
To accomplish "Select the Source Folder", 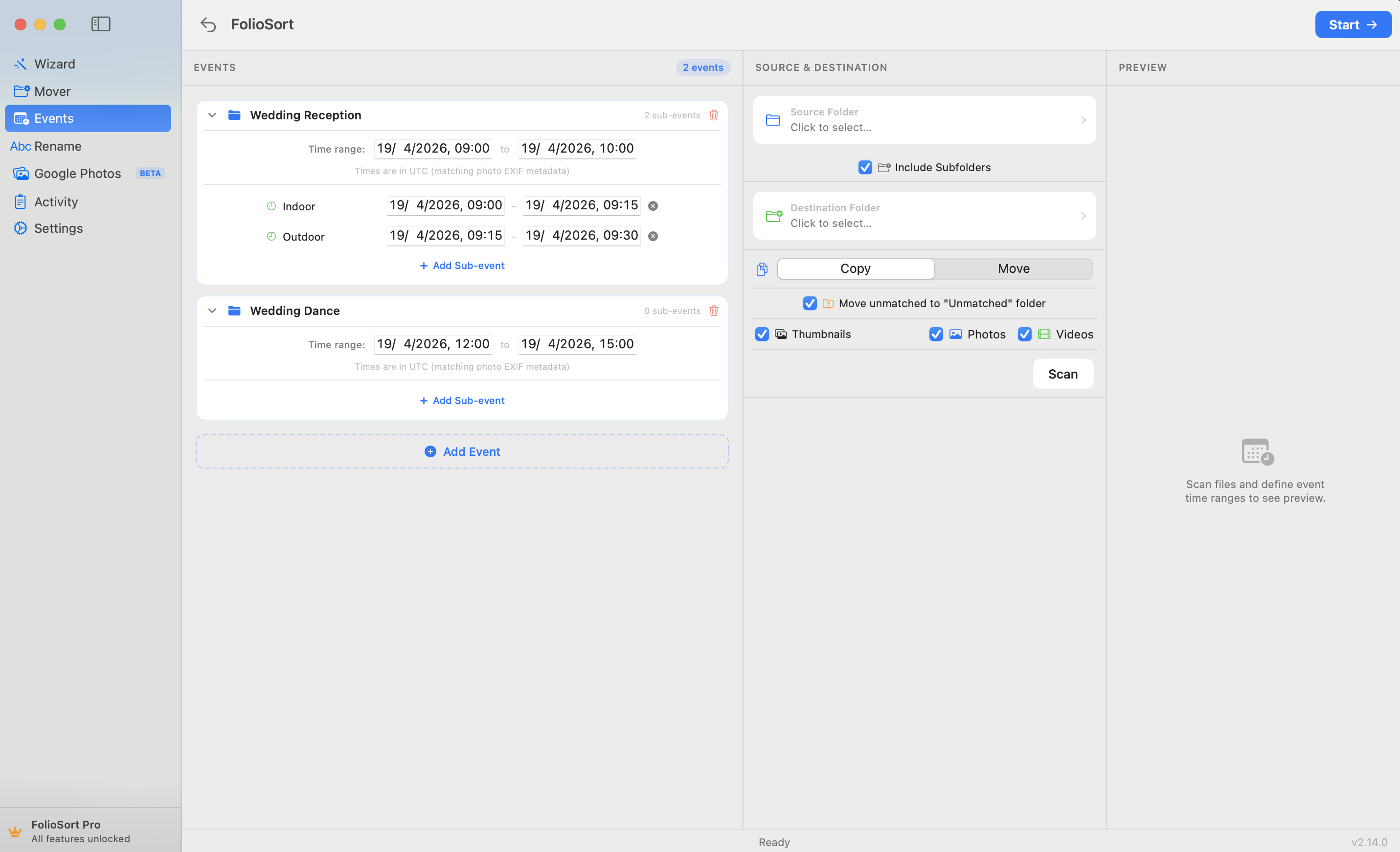I will pos(924,120).
